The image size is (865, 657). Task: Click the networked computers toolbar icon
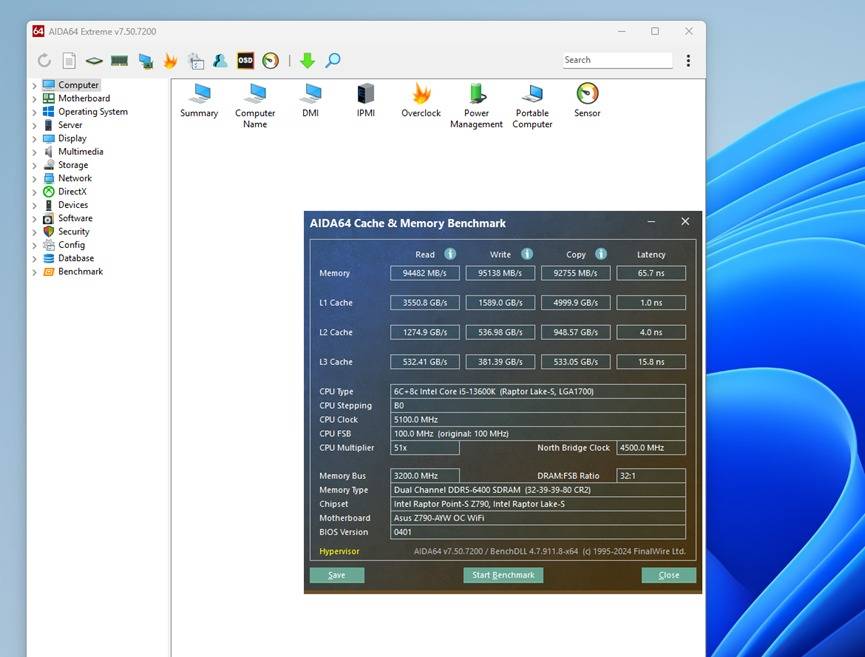(x=146, y=61)
